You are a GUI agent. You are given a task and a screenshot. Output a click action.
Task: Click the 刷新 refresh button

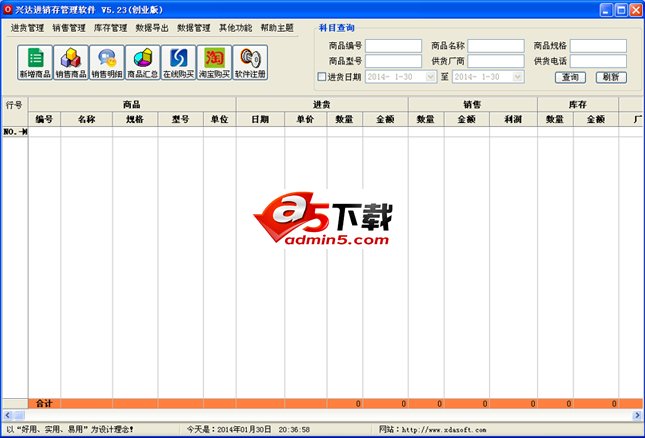(611, 77)
